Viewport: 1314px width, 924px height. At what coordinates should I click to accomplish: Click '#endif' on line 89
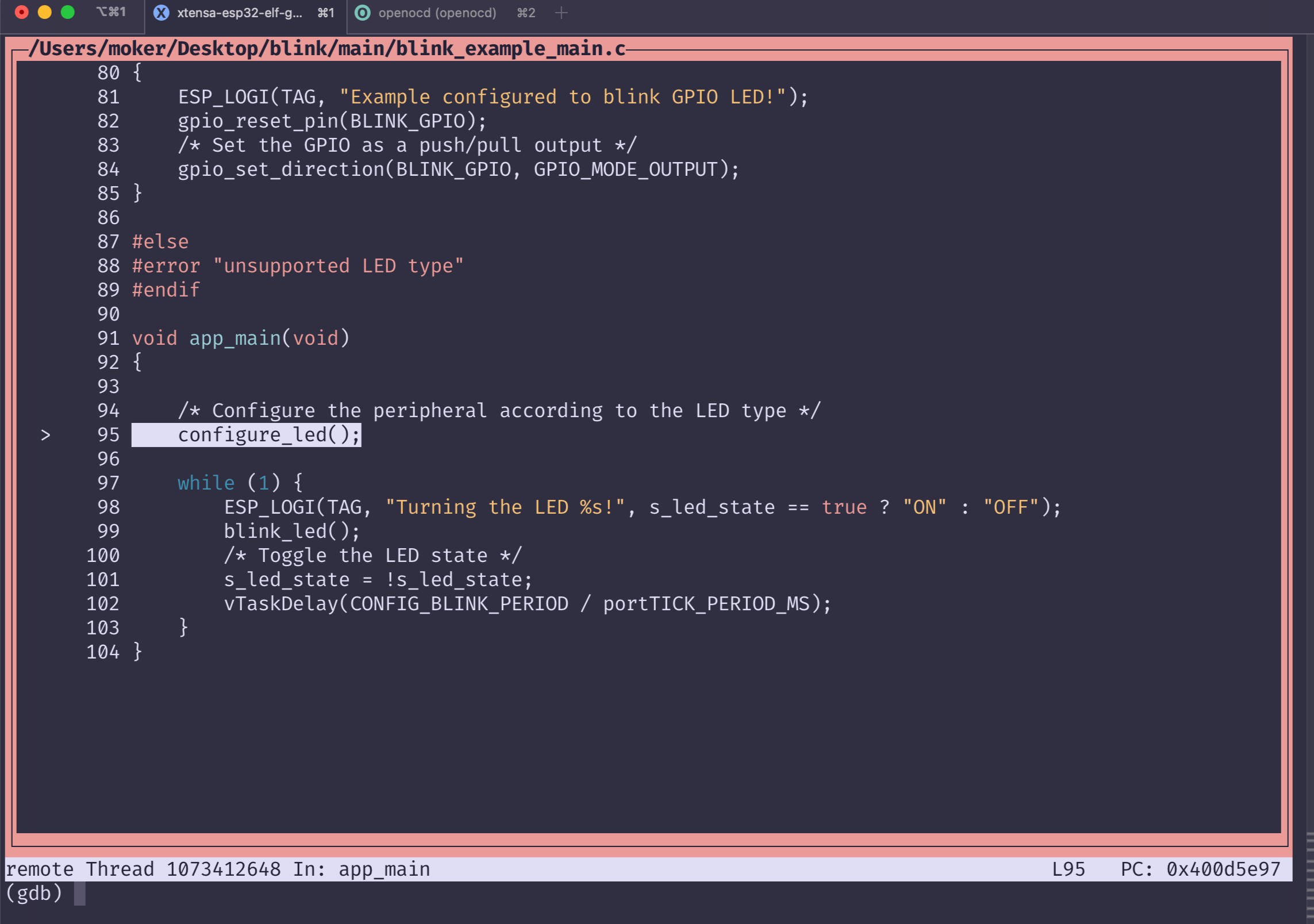166,290
